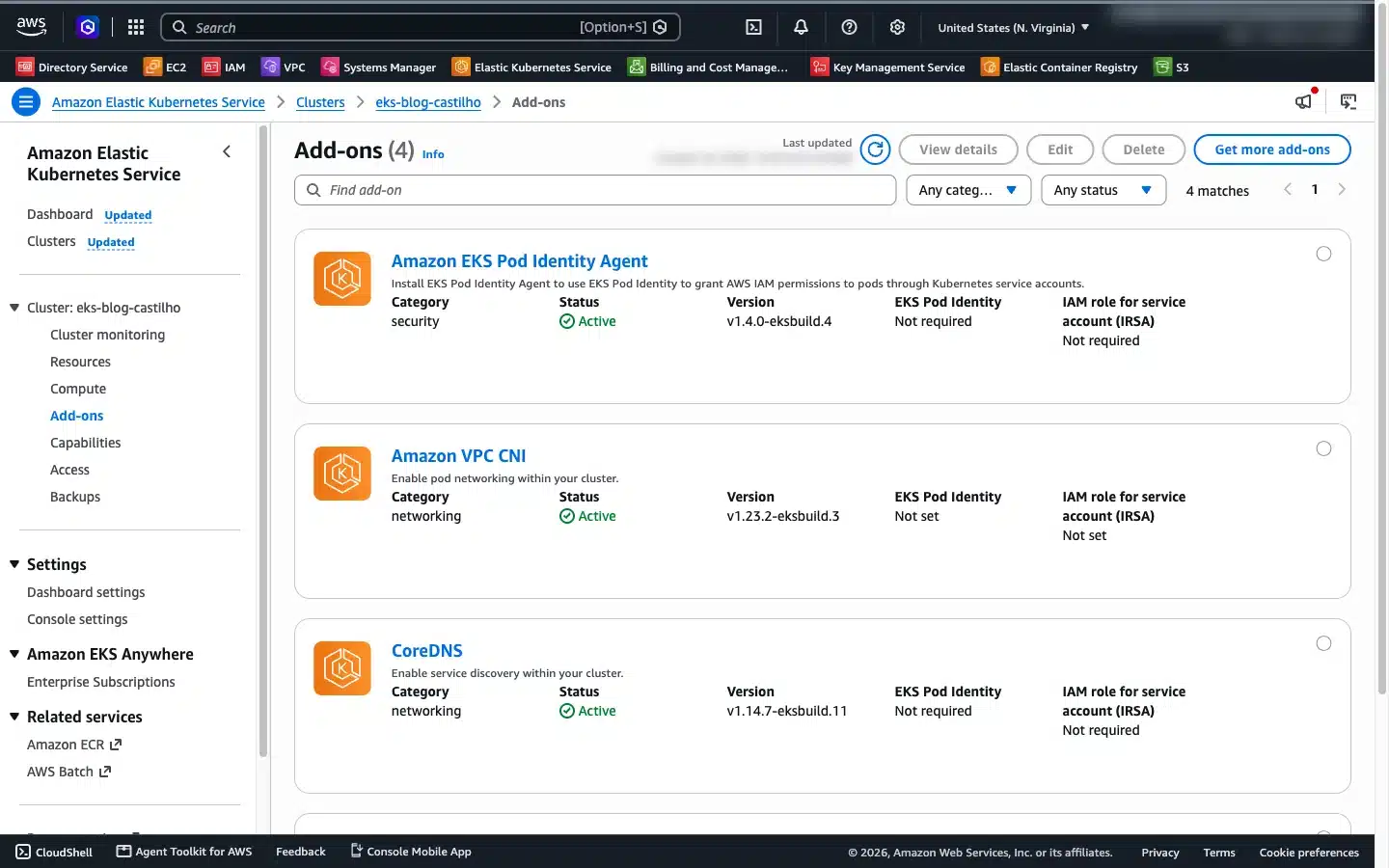
Task: Open Compute in the sidebar
Action: point(78,389)
